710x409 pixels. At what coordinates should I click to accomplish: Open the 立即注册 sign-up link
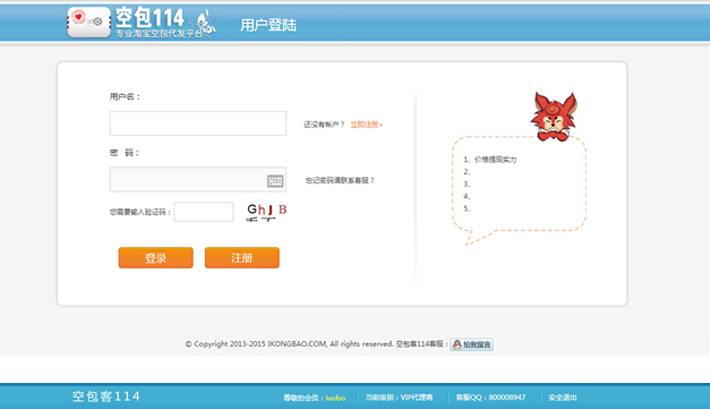366,125
